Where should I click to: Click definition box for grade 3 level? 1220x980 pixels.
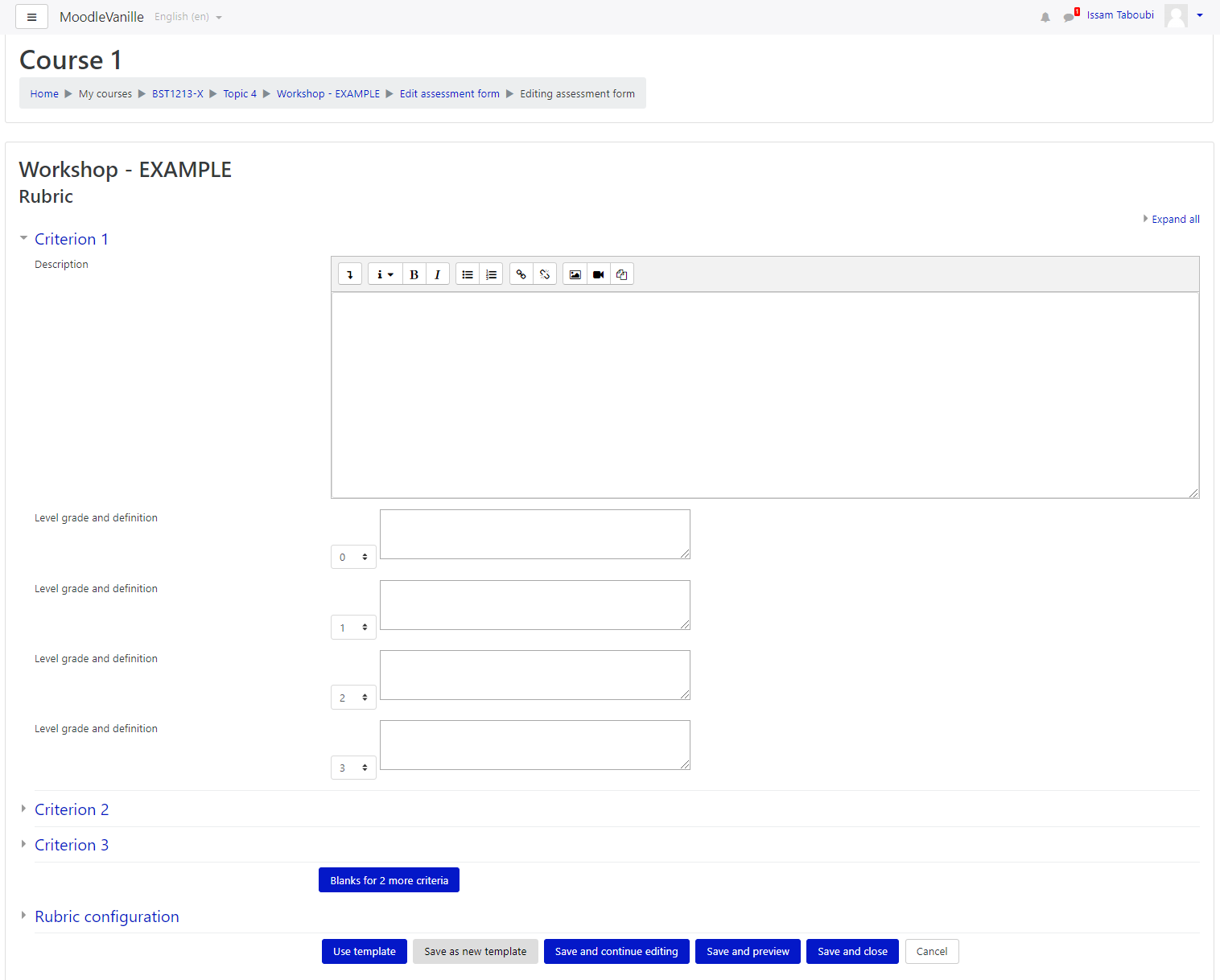tap(535, 745)
